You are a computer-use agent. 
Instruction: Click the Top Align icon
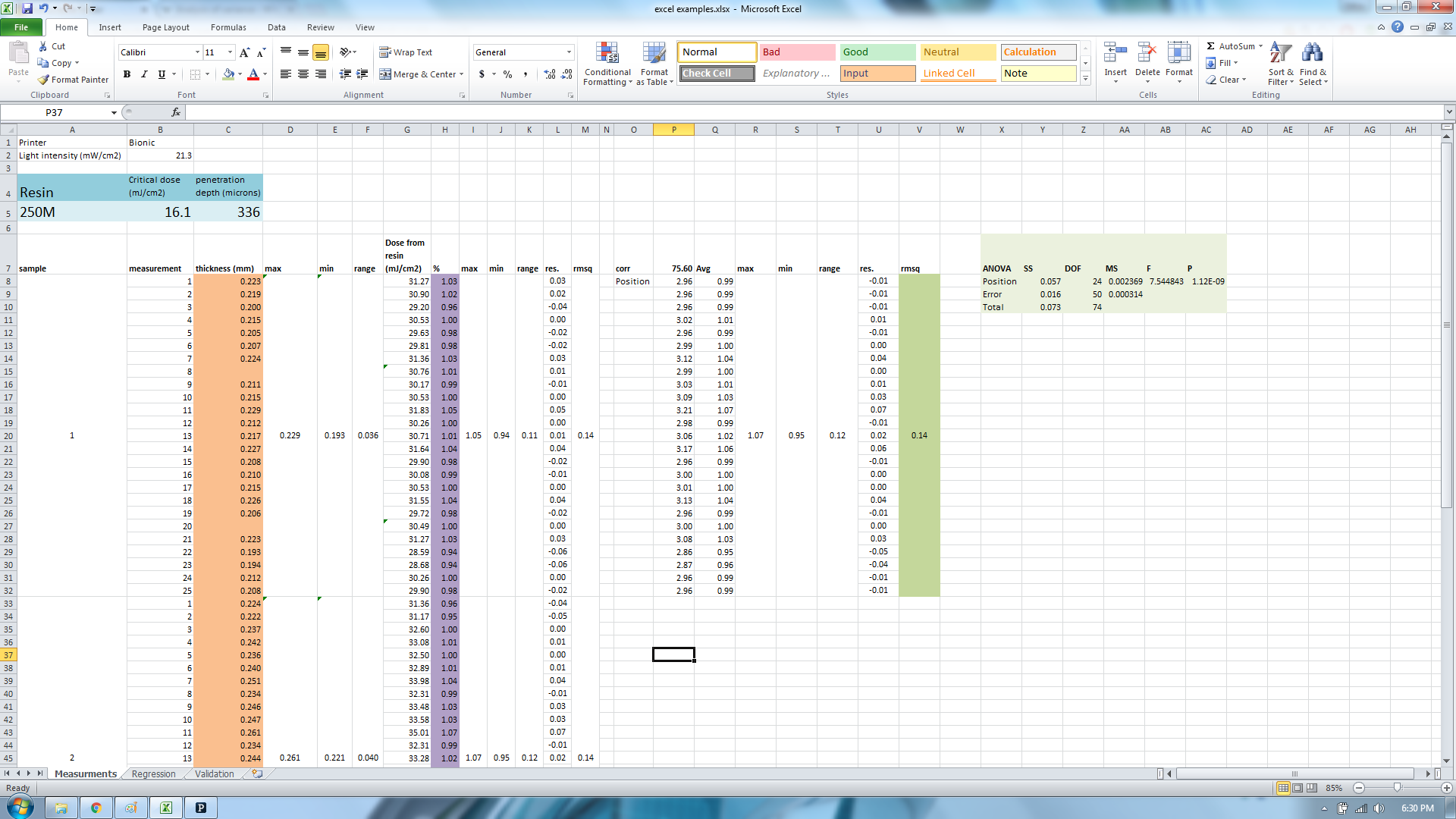point(286,52)
